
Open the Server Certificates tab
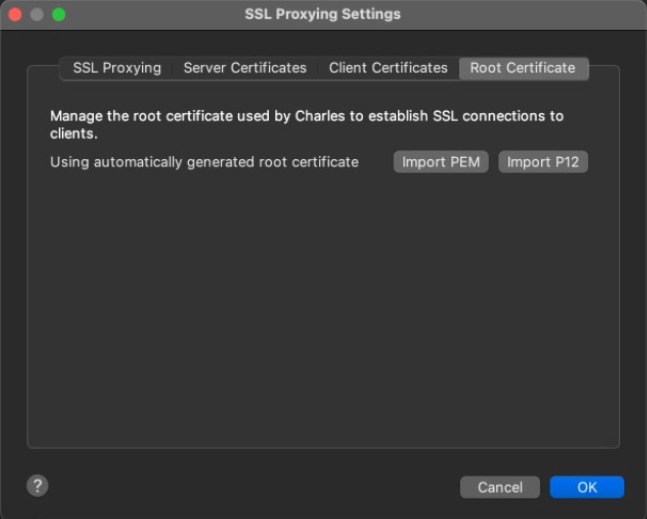245,68
